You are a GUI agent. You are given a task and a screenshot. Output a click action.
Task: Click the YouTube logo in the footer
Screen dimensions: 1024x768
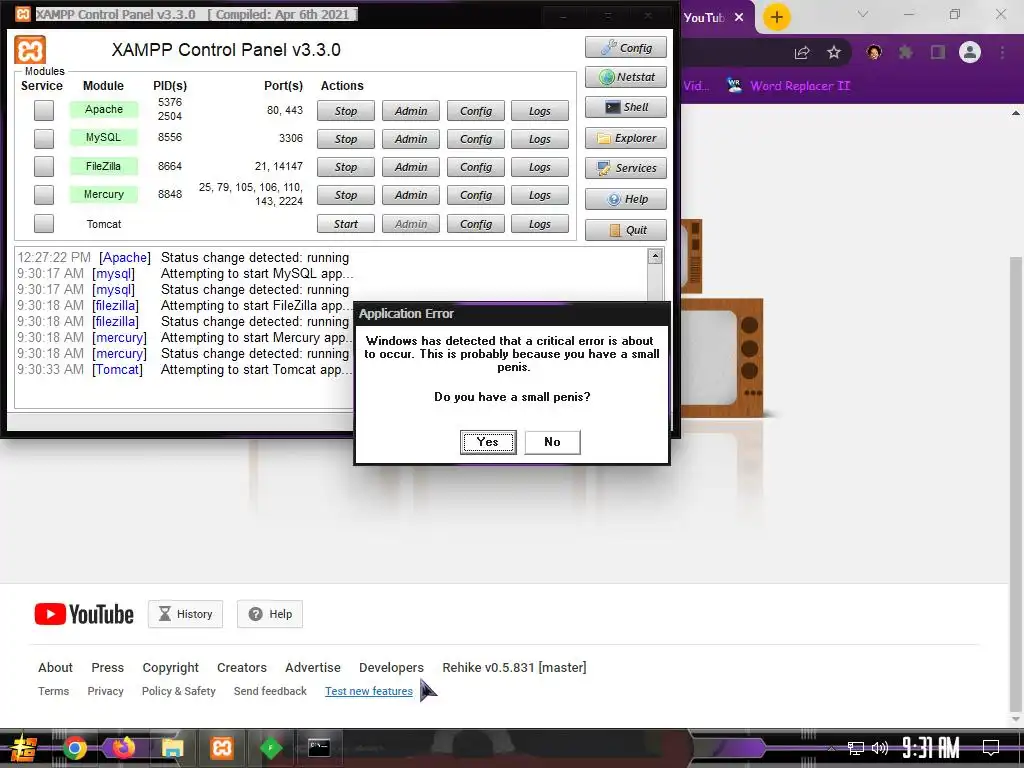point(84,614)
